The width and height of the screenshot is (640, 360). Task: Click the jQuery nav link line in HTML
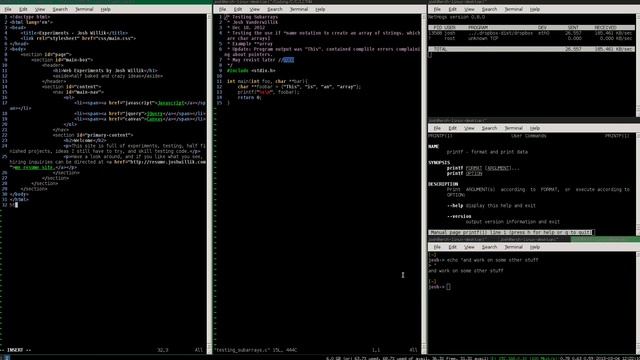click(x=140, y=113)
